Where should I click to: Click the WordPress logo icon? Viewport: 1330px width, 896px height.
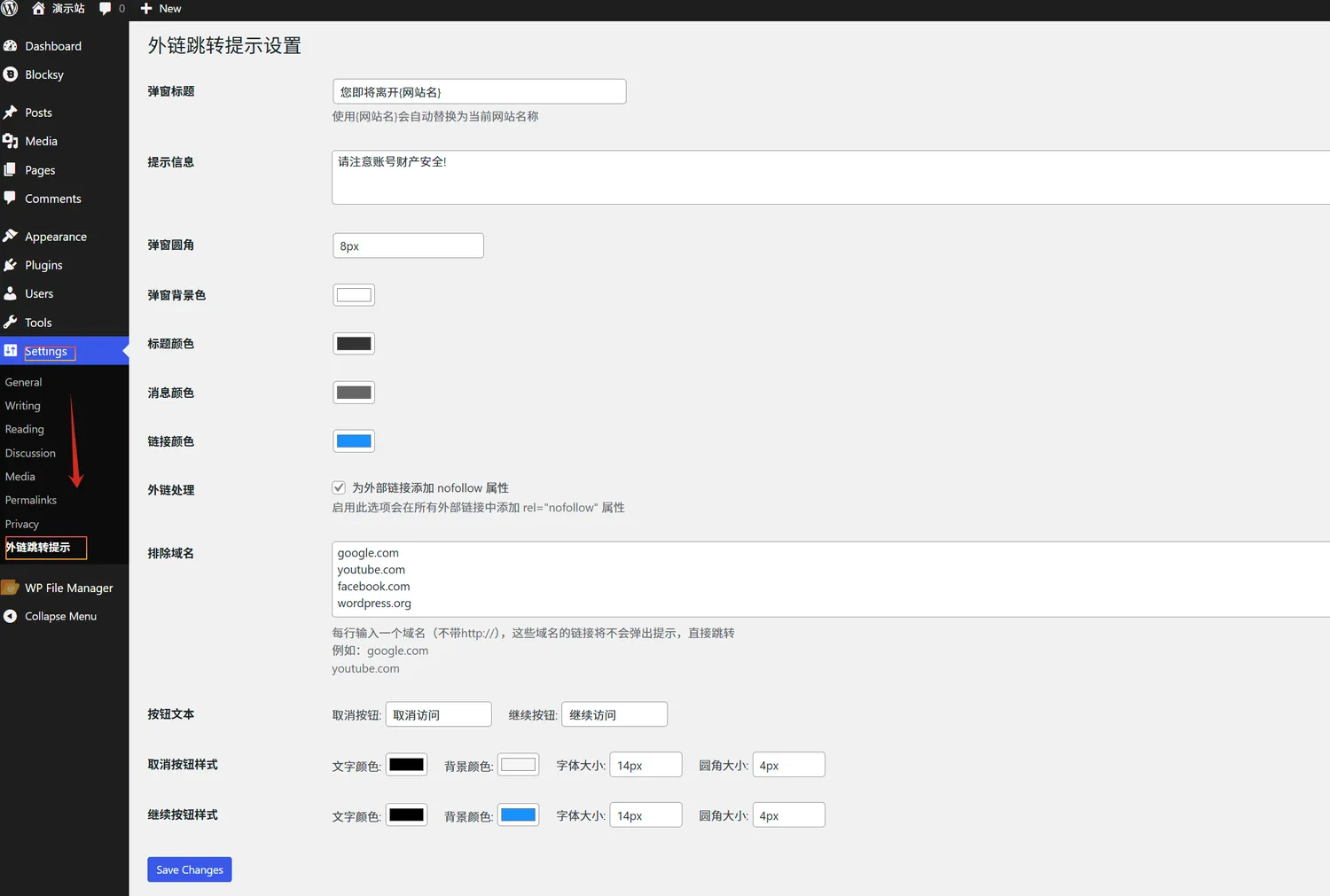10,8
